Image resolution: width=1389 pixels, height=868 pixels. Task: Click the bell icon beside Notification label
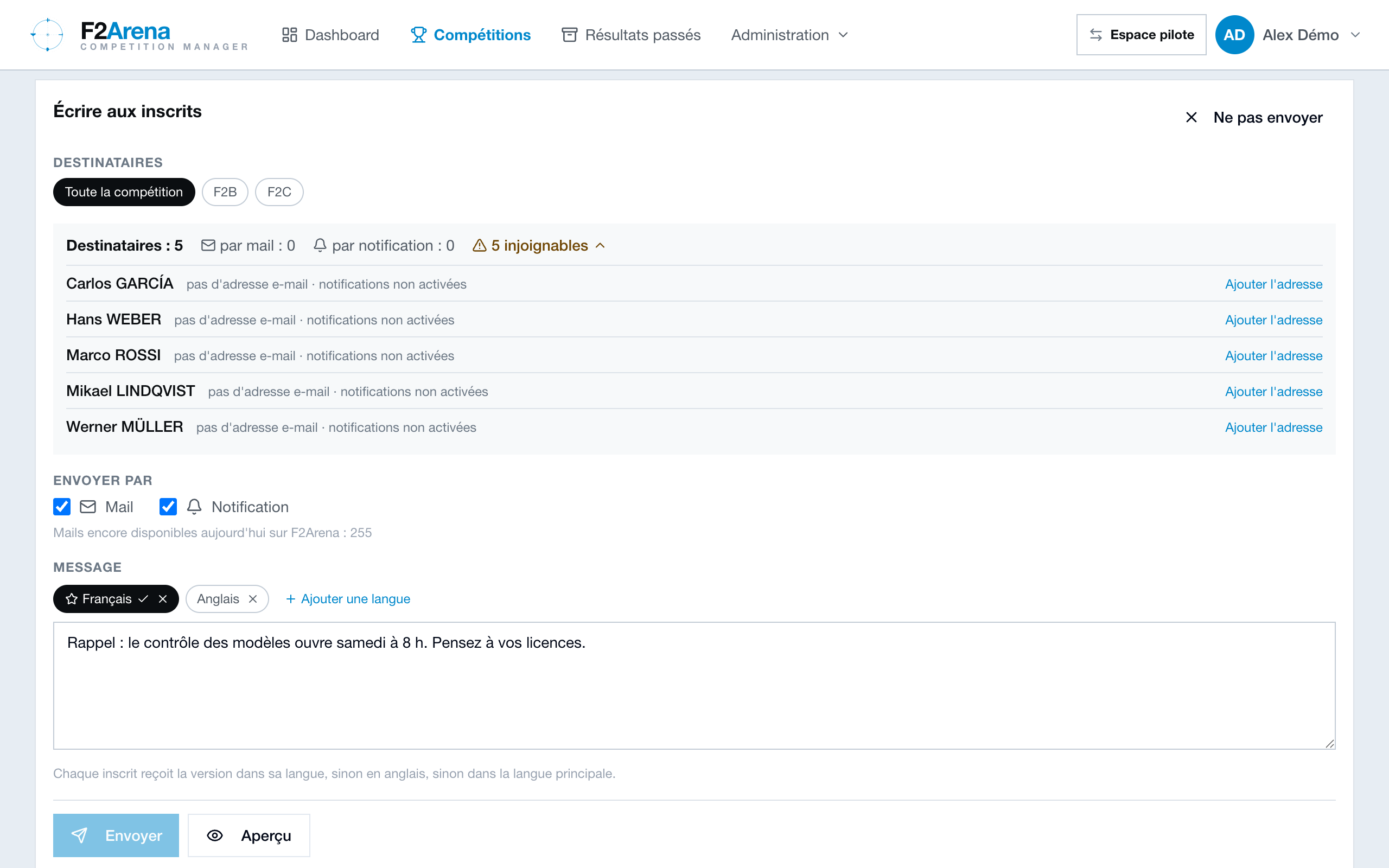195,506
